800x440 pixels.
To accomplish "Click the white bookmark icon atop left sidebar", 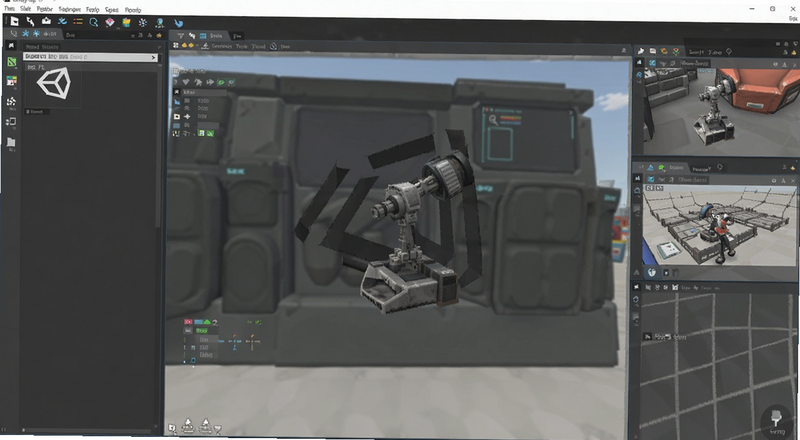I will [x=11, y=45].
